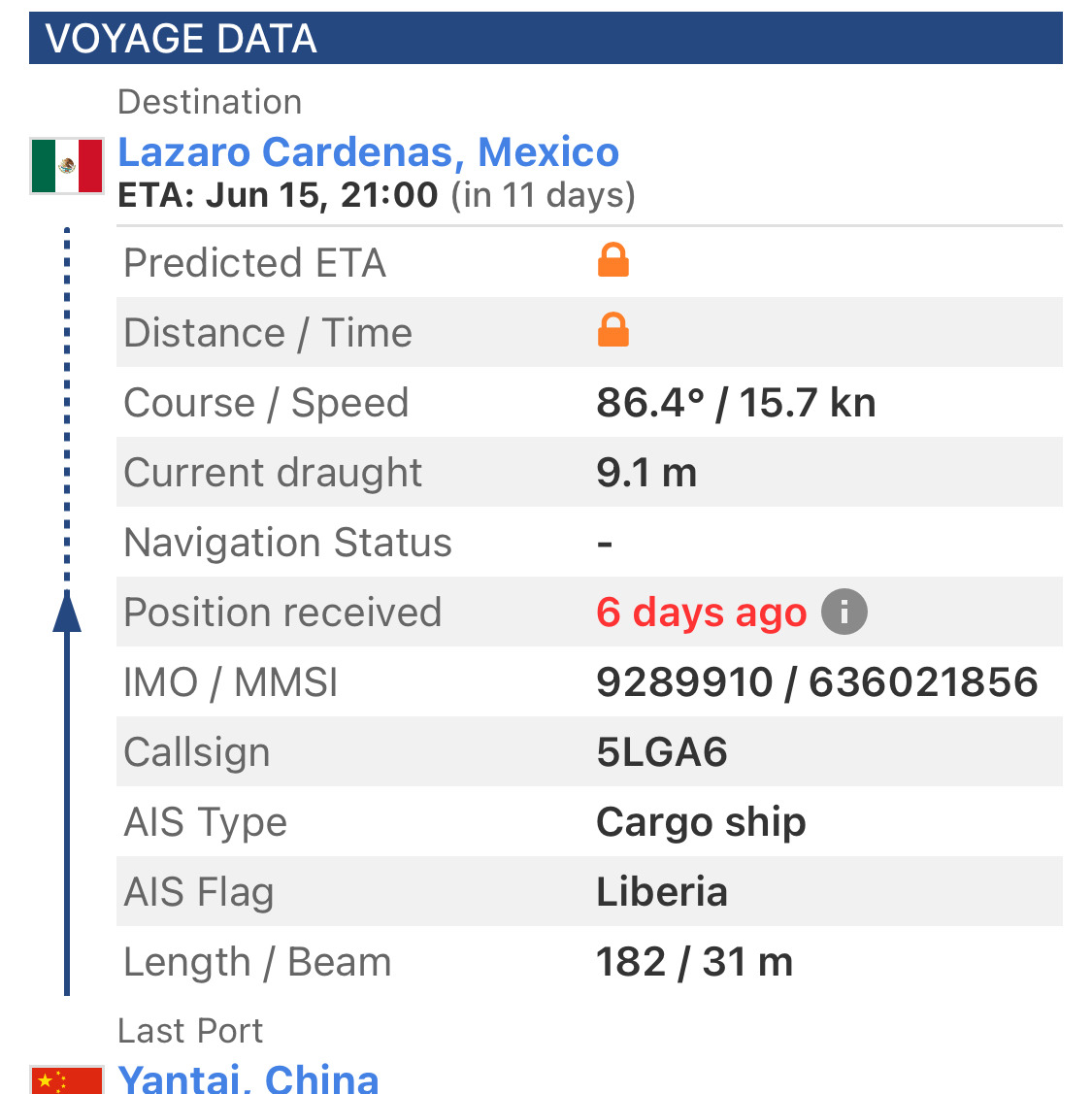
Task: Click the Current draught value 9.1 m
Action: click(x=646, y=473)
